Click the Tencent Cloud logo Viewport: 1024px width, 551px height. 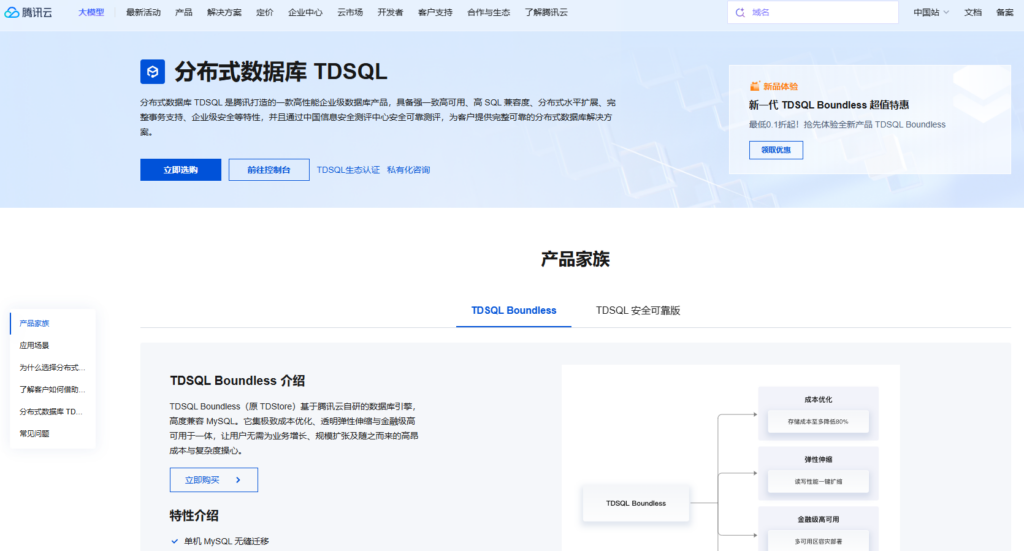[x=28, y=12]
